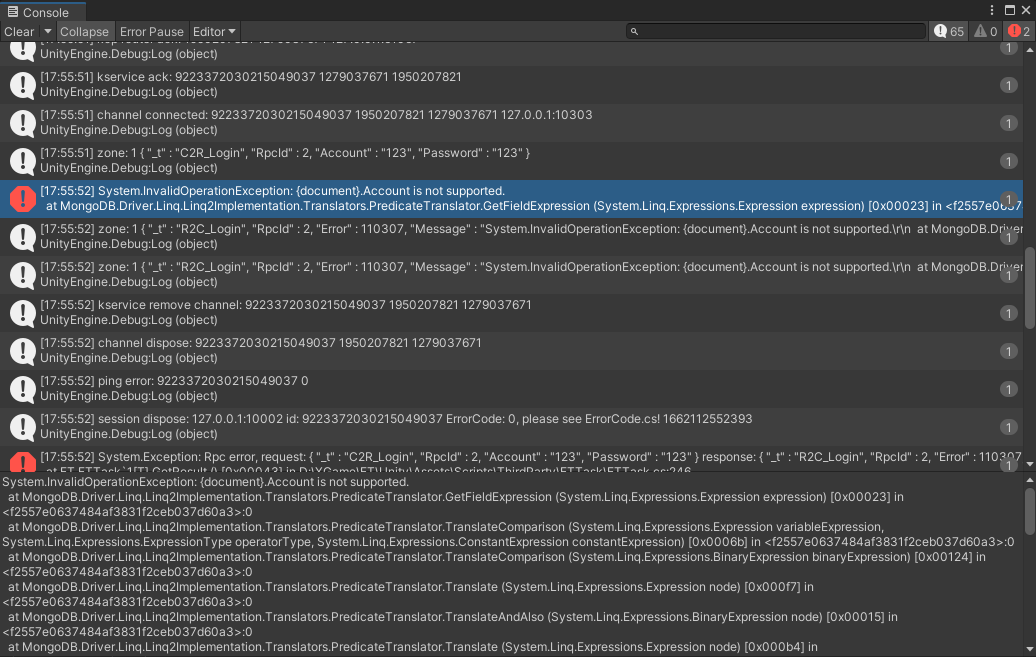This screenshot has height=657, width=1036.
Task: Close the Console window
Action: click(1026, 10)
